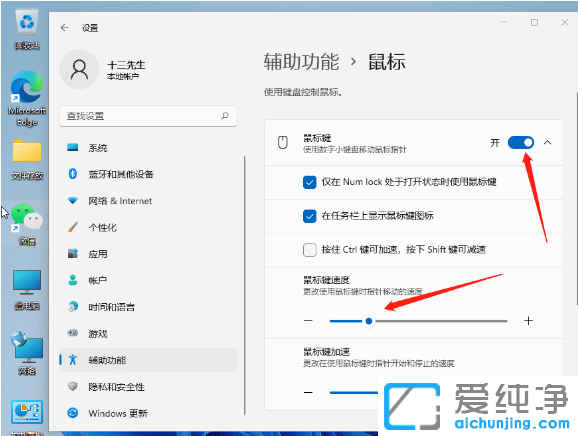Click the user avatar picture
The height and width of the screenshot is (436, 578).
[x=79, y=69]
